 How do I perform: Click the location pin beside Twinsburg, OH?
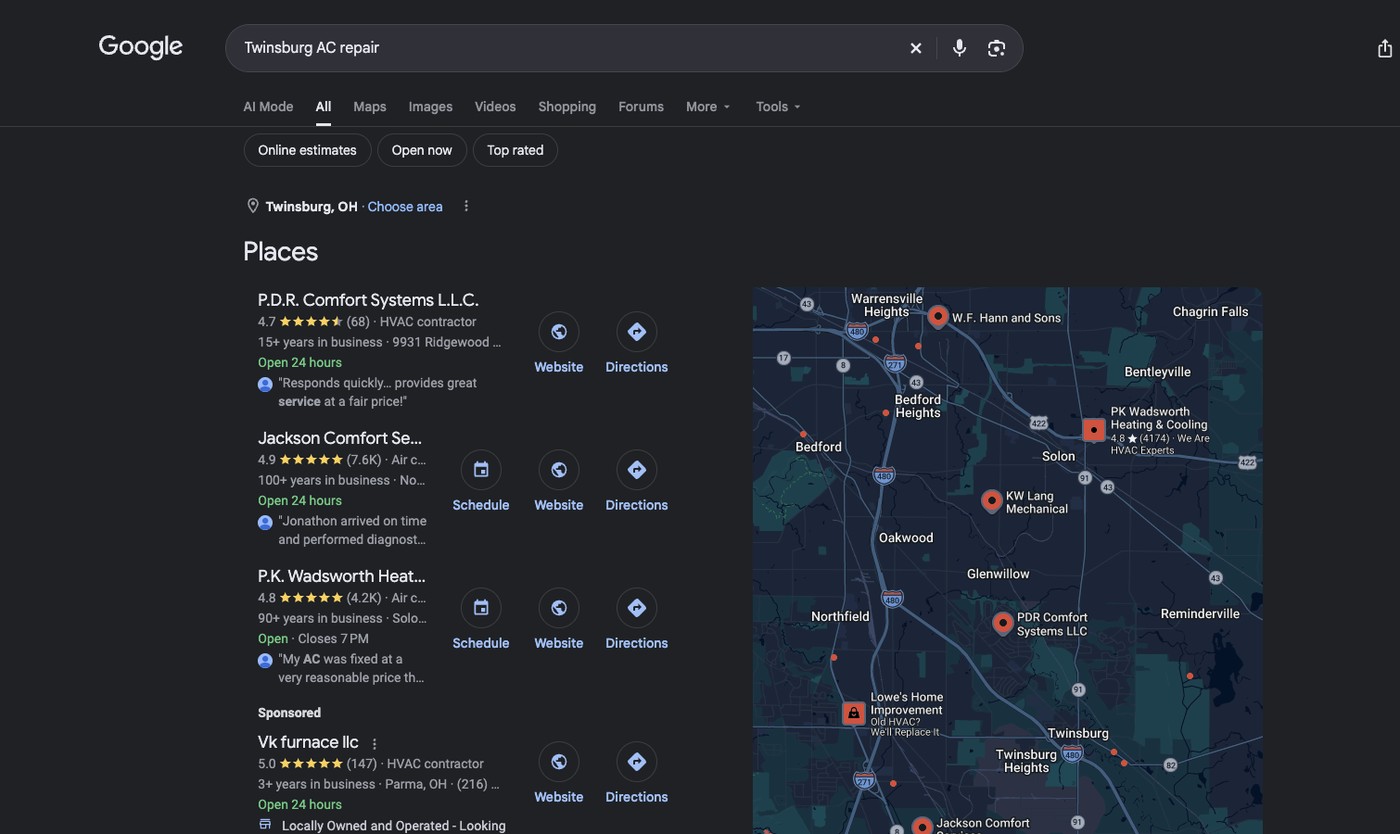pos(253,206)
